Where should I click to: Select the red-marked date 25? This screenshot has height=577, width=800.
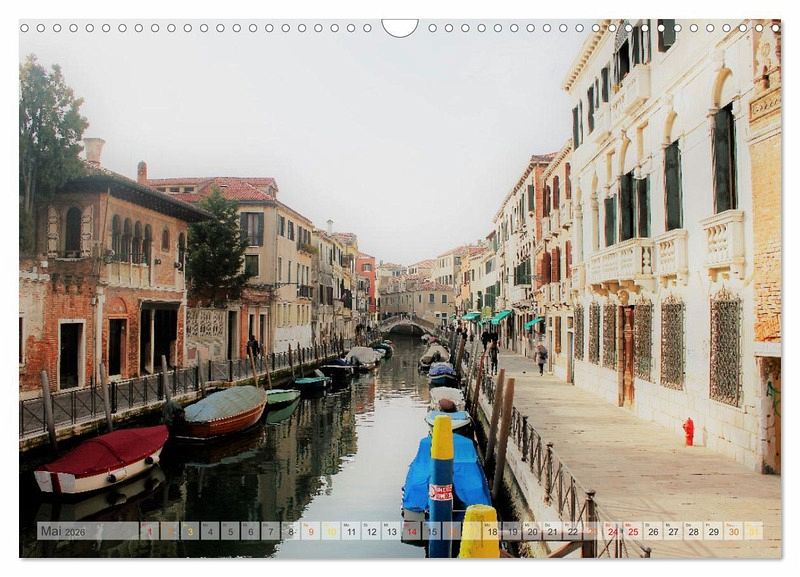click(x=632, y=531)
